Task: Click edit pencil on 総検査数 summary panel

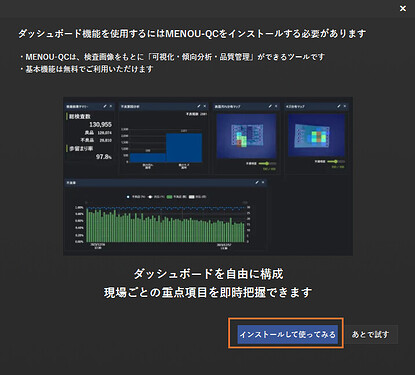Action: 105,106
